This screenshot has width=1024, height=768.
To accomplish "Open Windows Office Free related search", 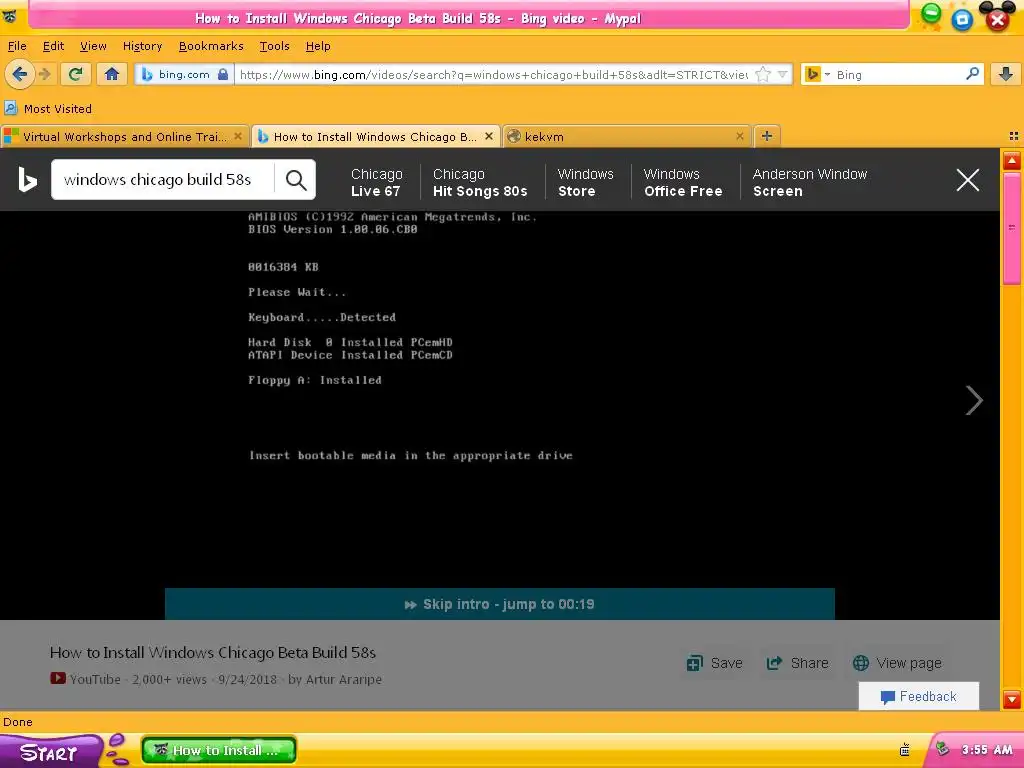I will tap(683, 182).
